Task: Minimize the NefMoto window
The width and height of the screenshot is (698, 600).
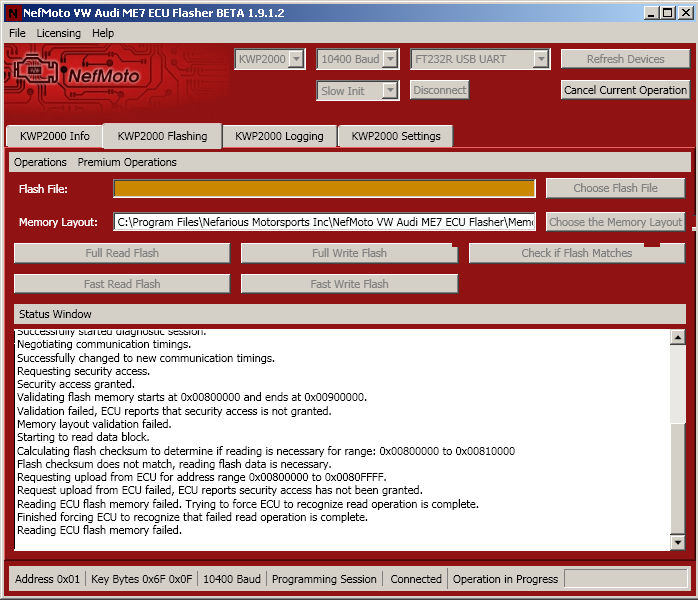Action: pos(651,13)
